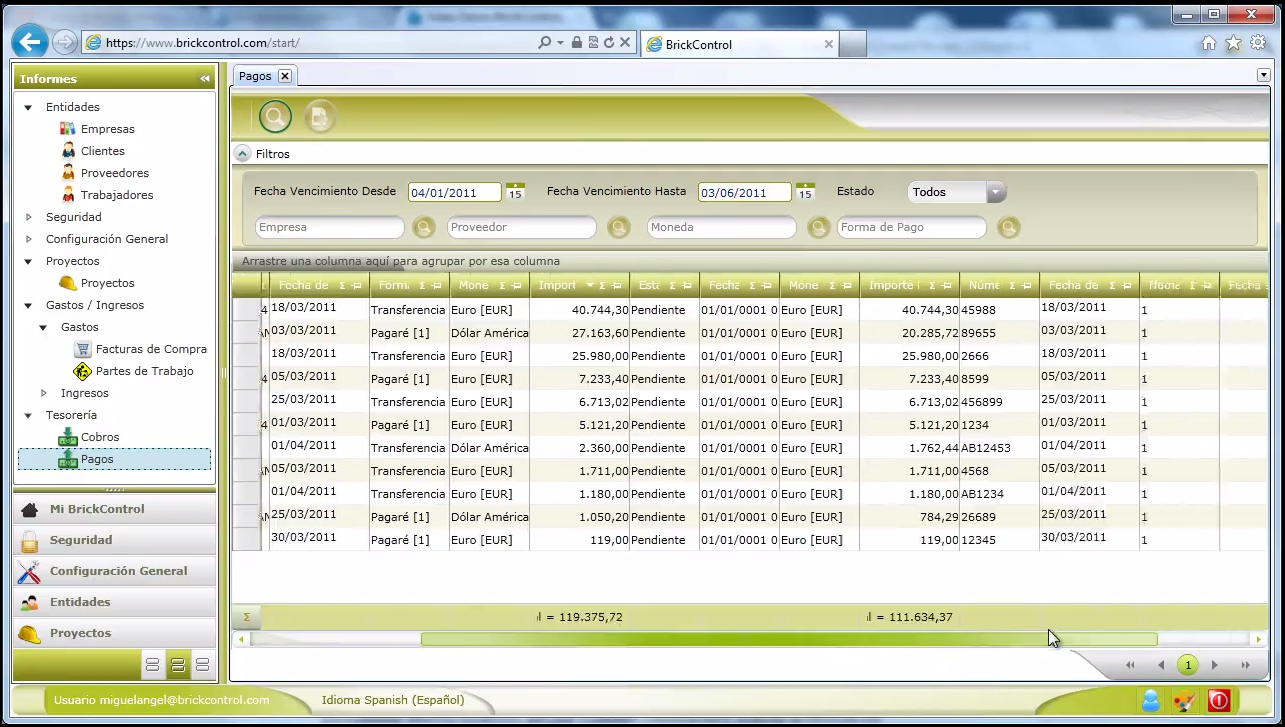The height and width of the screenshot is (727, 1285).
Task: Click the red power logout icon
Action: click(x=1218, y=700)
